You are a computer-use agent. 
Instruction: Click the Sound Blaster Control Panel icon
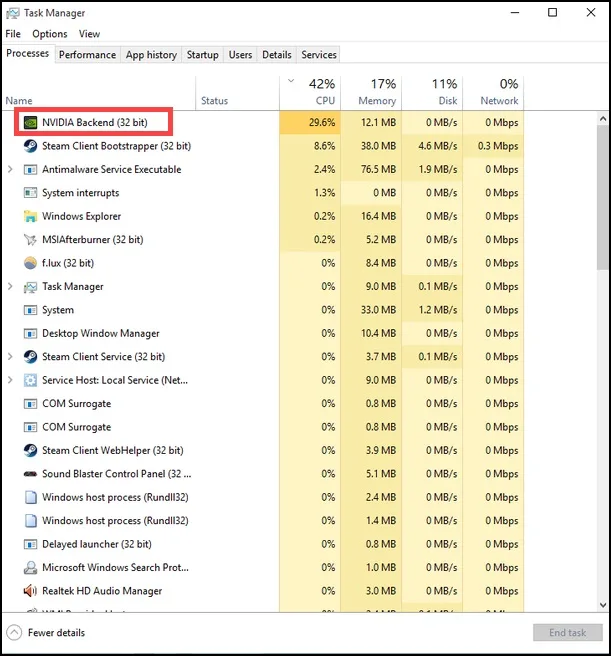[30, 474]
